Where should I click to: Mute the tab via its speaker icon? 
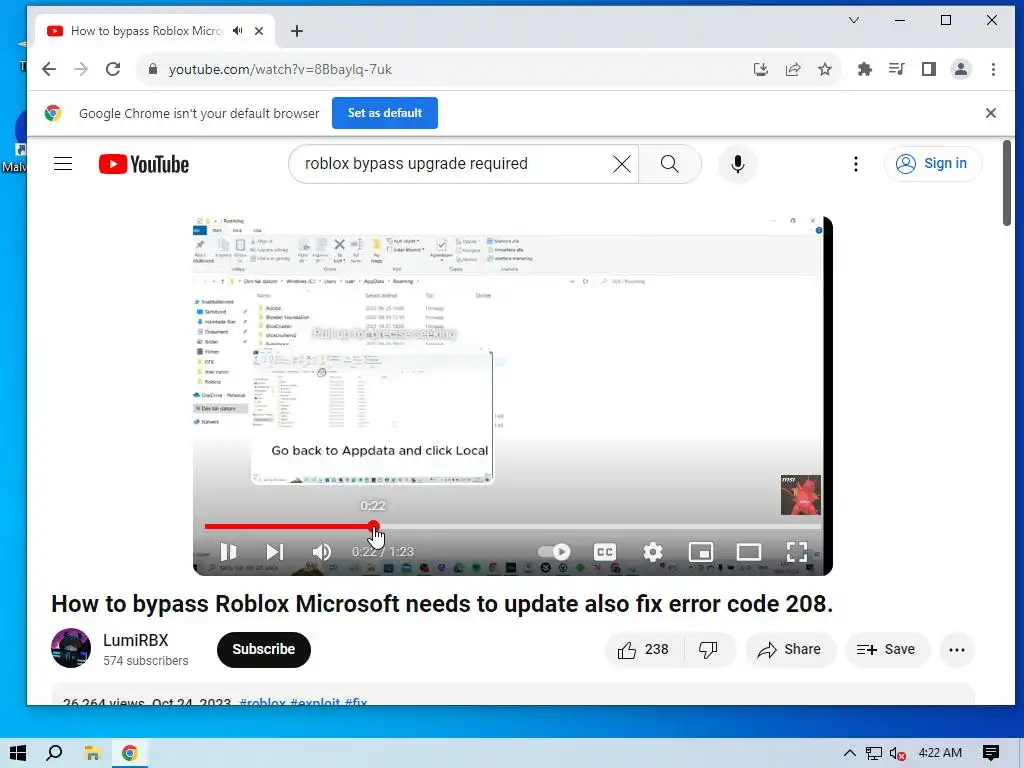(x=238, y=31)
